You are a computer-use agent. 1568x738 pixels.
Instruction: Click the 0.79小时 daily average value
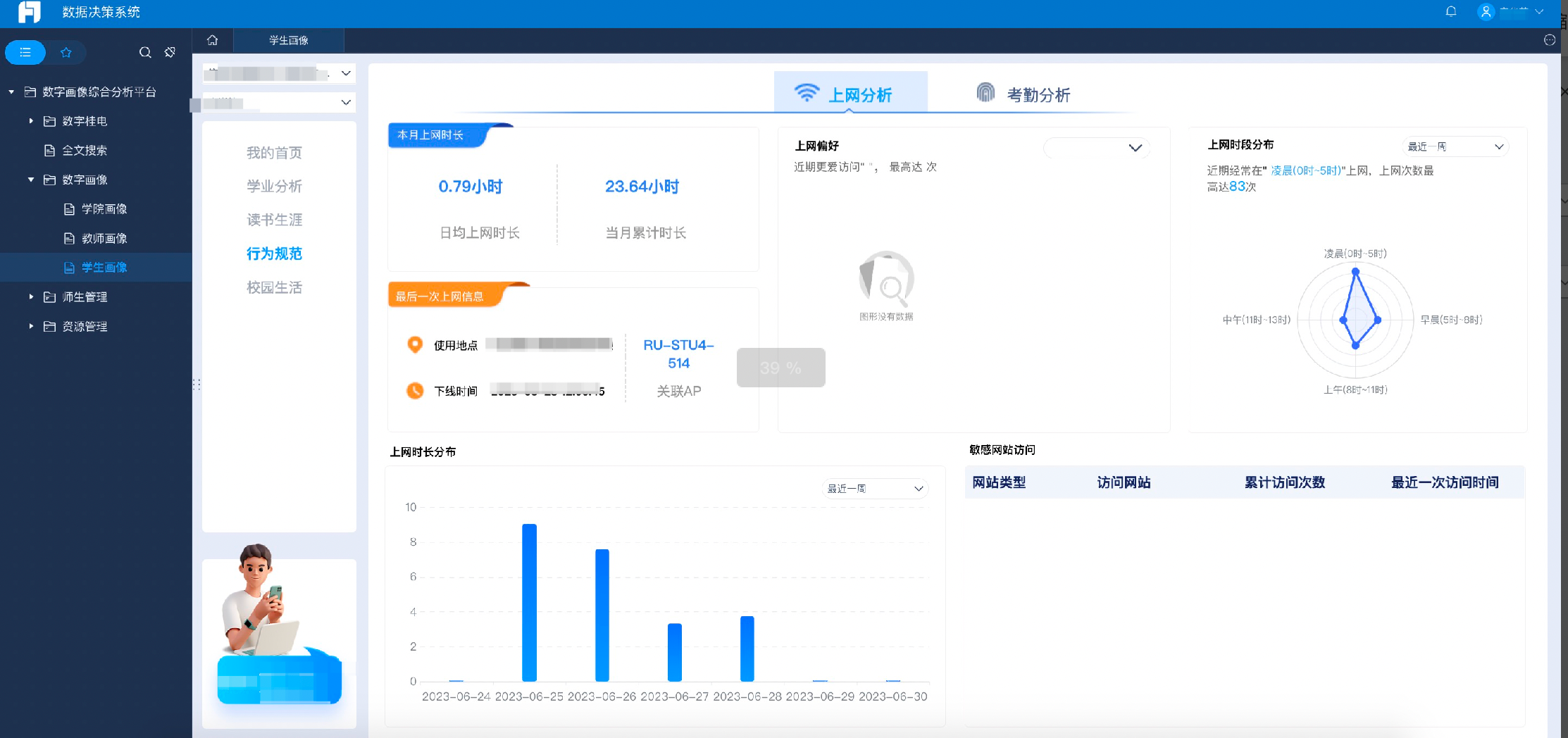pos(471,187)
